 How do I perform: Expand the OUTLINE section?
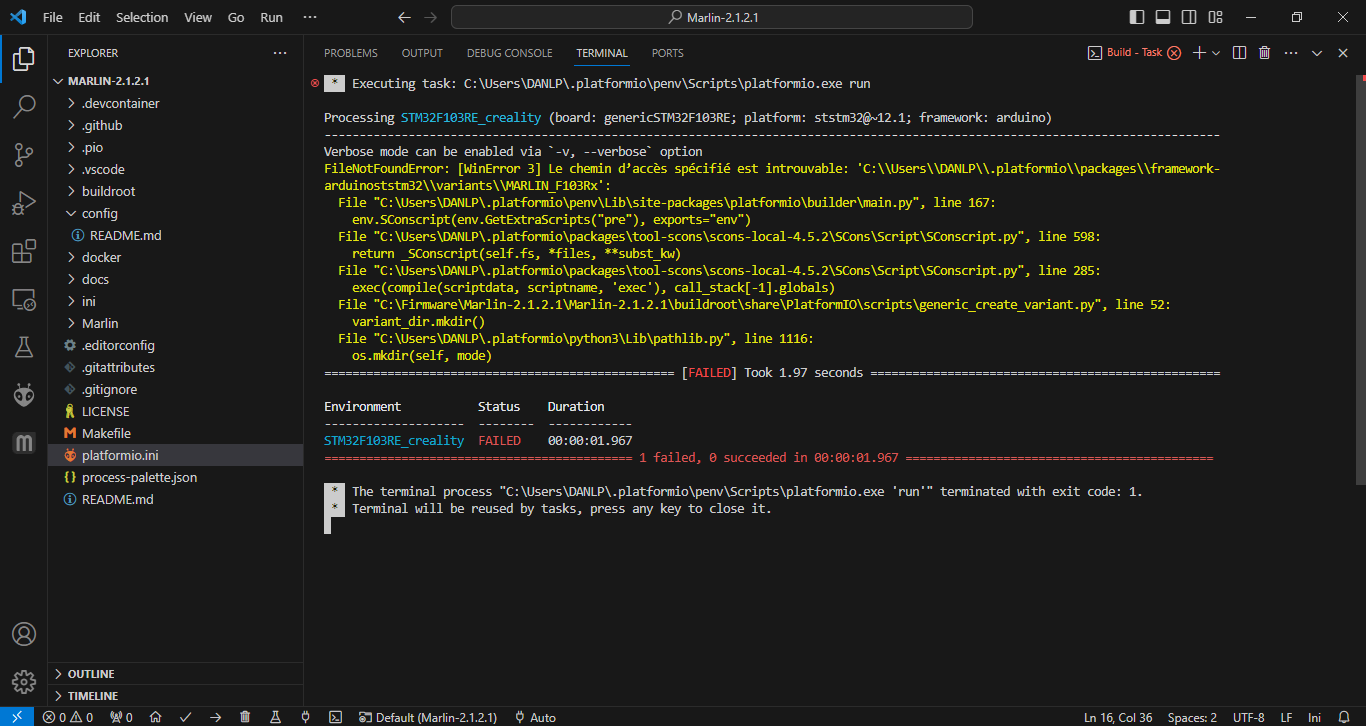(175, 674)
